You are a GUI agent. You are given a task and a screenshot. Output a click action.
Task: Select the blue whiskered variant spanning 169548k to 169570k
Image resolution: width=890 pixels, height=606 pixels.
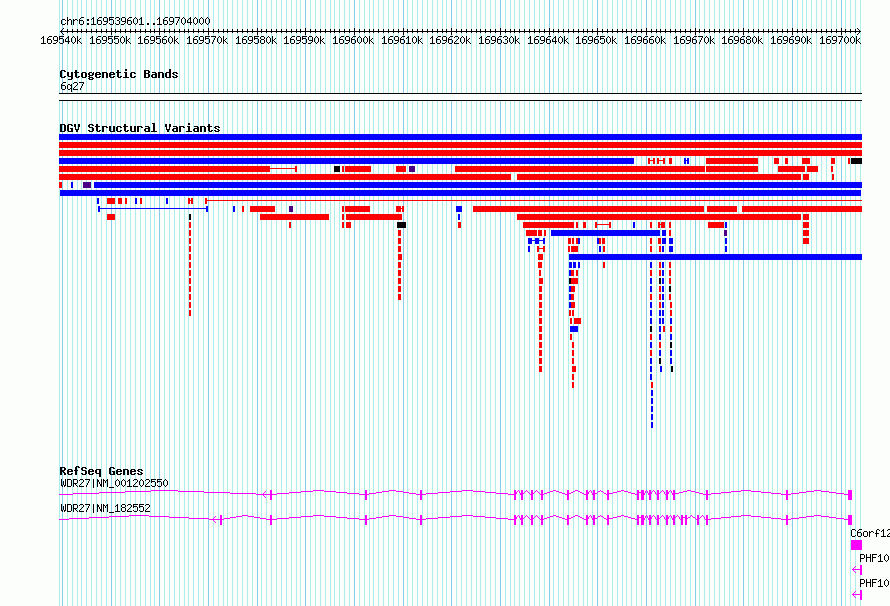pos(153,209)
